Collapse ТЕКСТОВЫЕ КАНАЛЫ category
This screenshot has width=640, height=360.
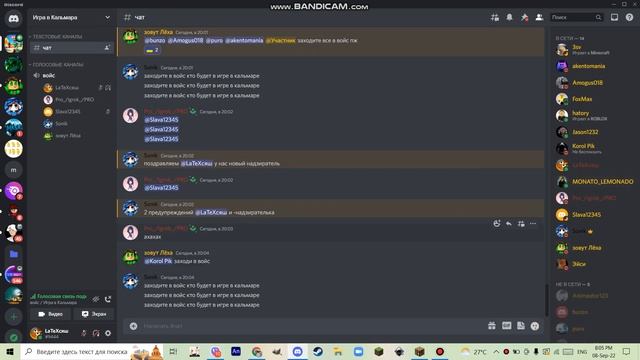click(x=56, y=37)
